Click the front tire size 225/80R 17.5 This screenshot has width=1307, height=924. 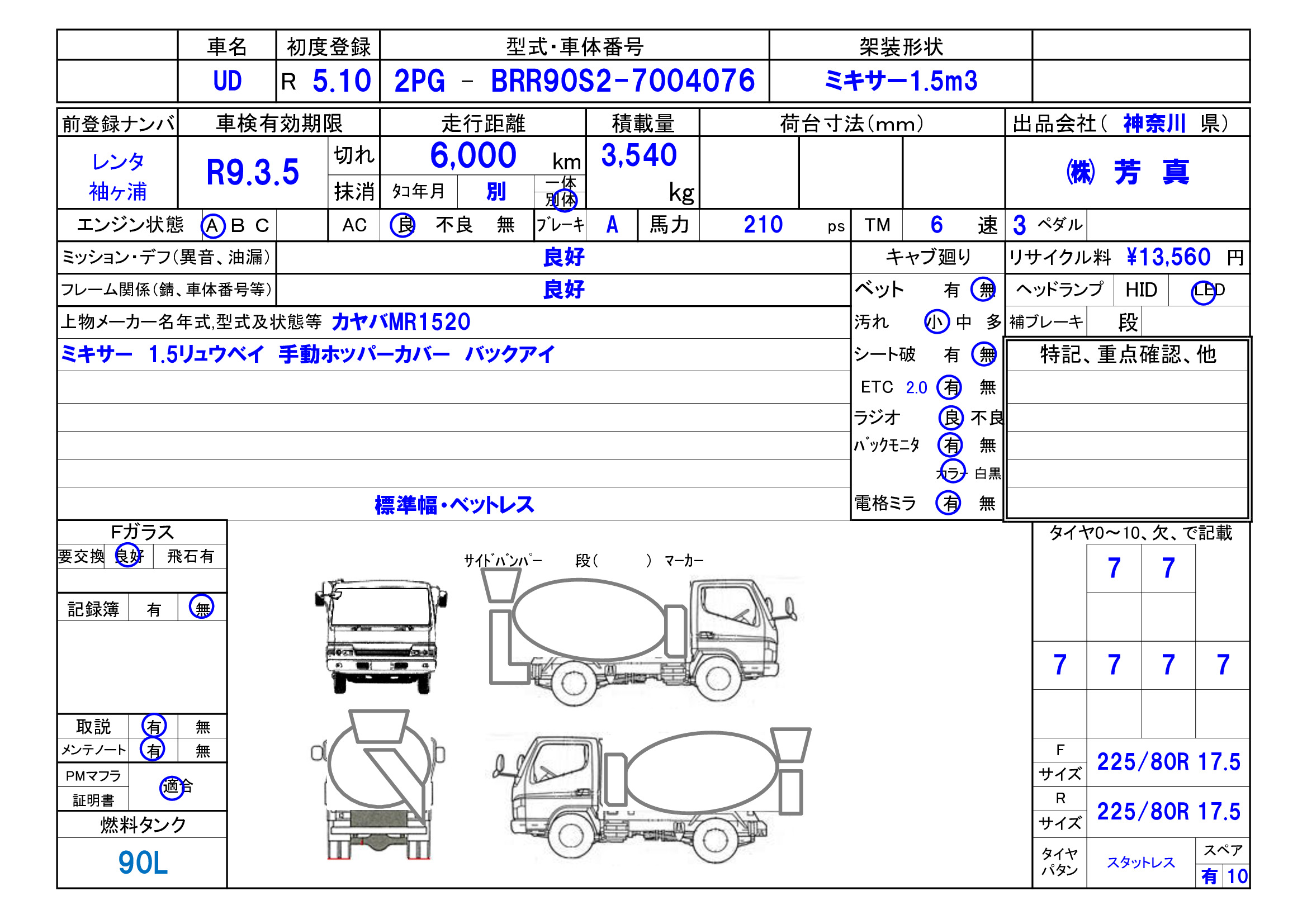coord(1168,762)
